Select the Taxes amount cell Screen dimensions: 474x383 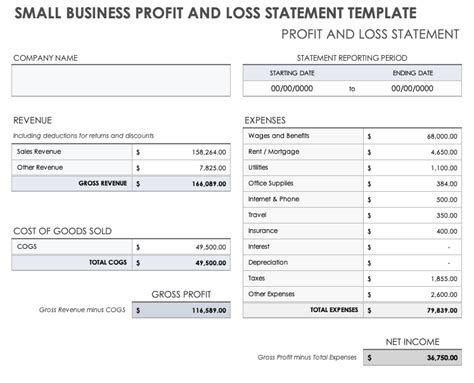pos(413,279)
